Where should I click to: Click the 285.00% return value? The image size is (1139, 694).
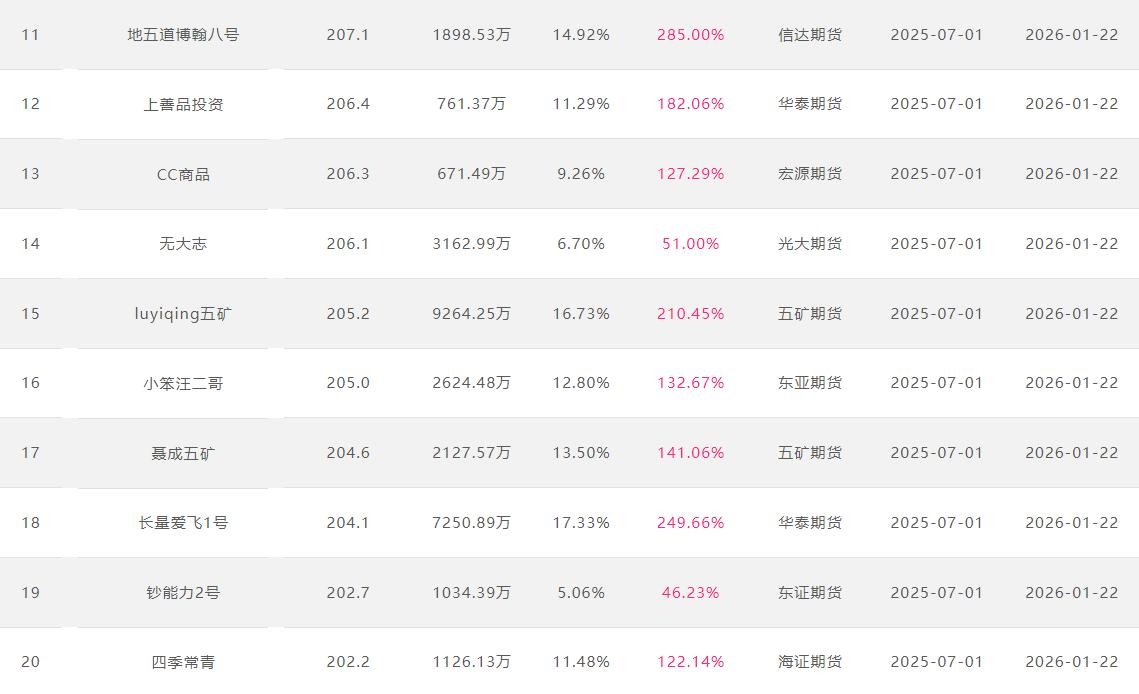coord(690,35)
